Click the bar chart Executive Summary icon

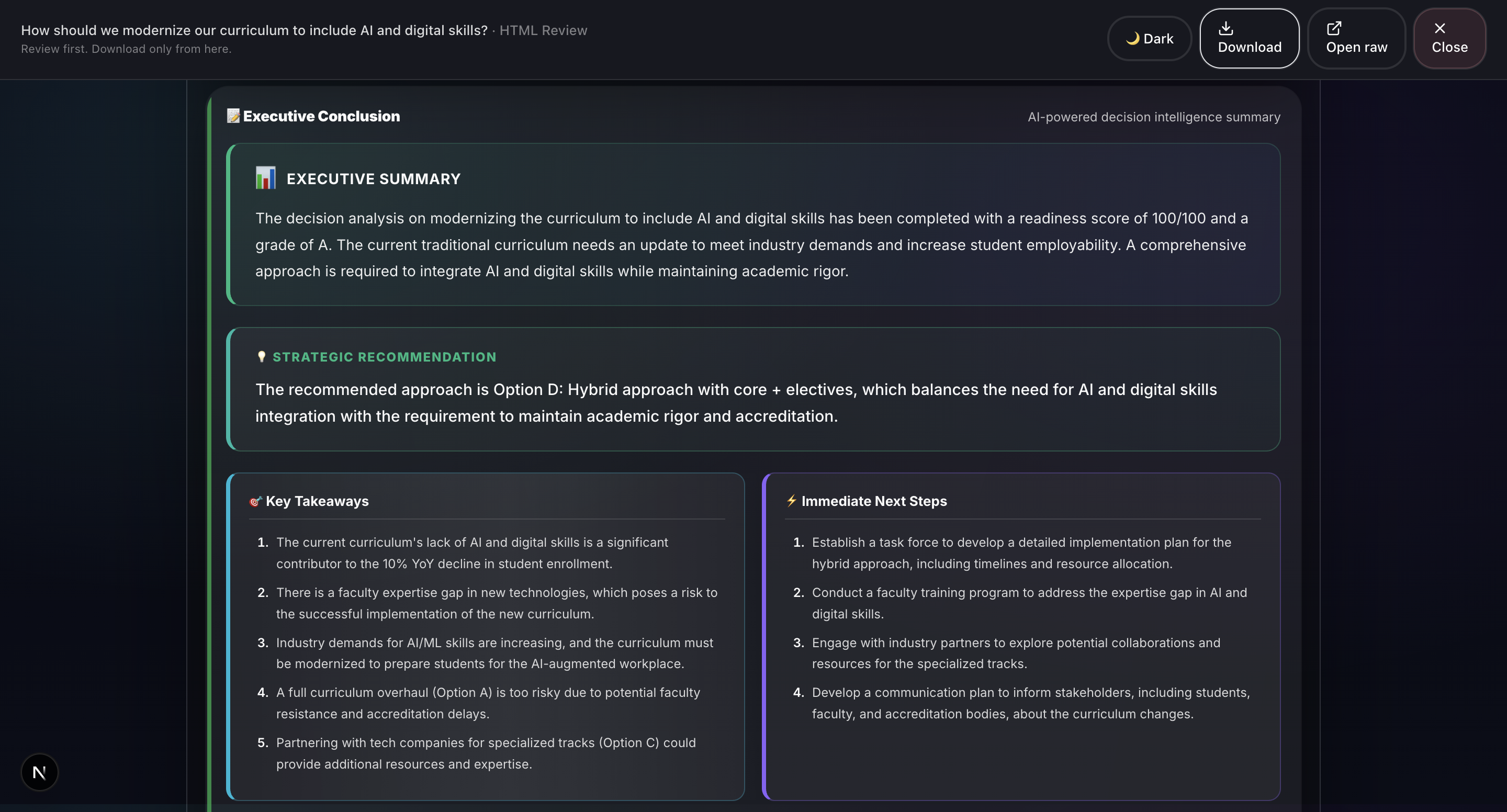[266, 178]
